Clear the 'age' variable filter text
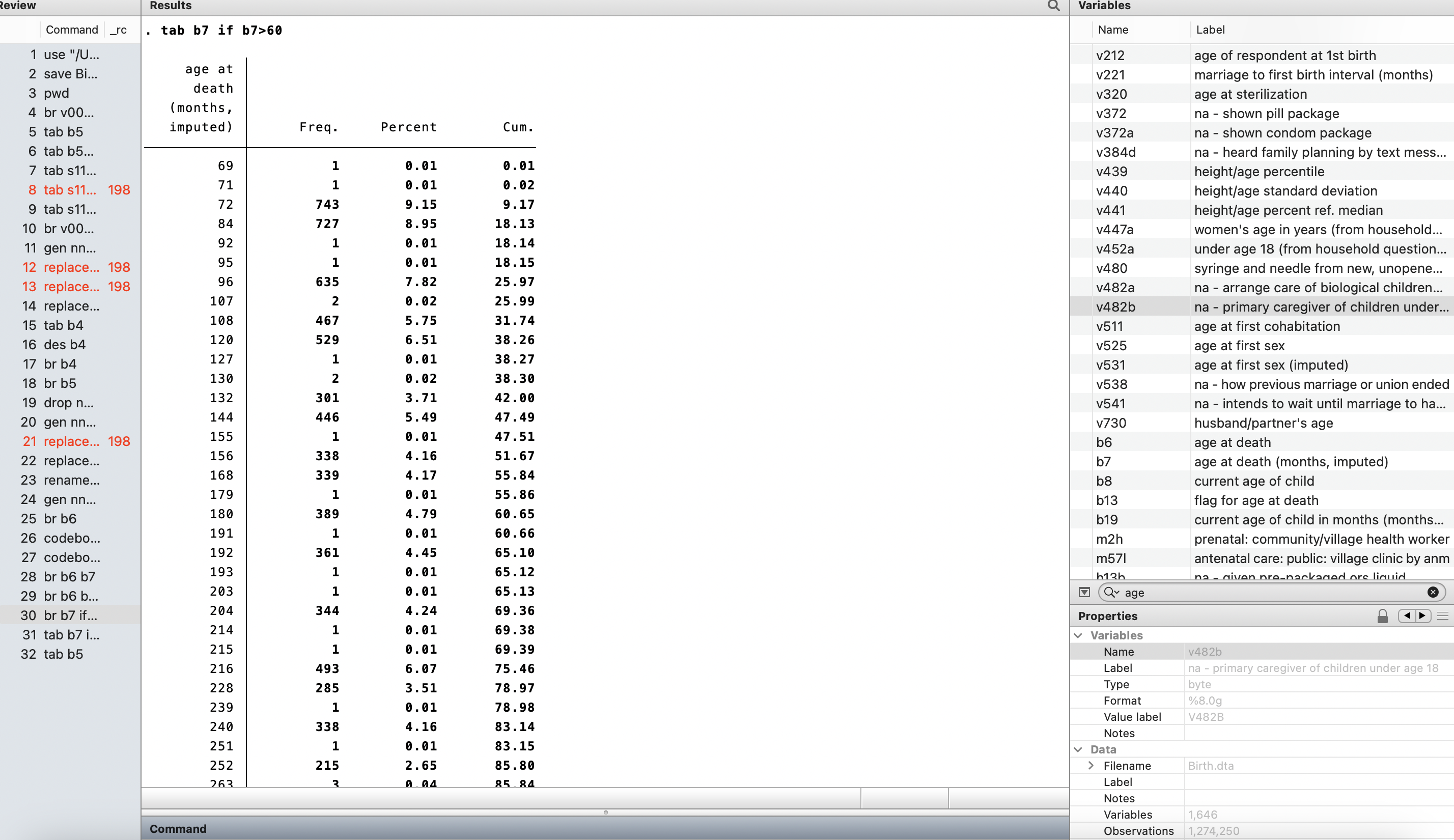This screenshot has width=1454, height=840. 1433,593
